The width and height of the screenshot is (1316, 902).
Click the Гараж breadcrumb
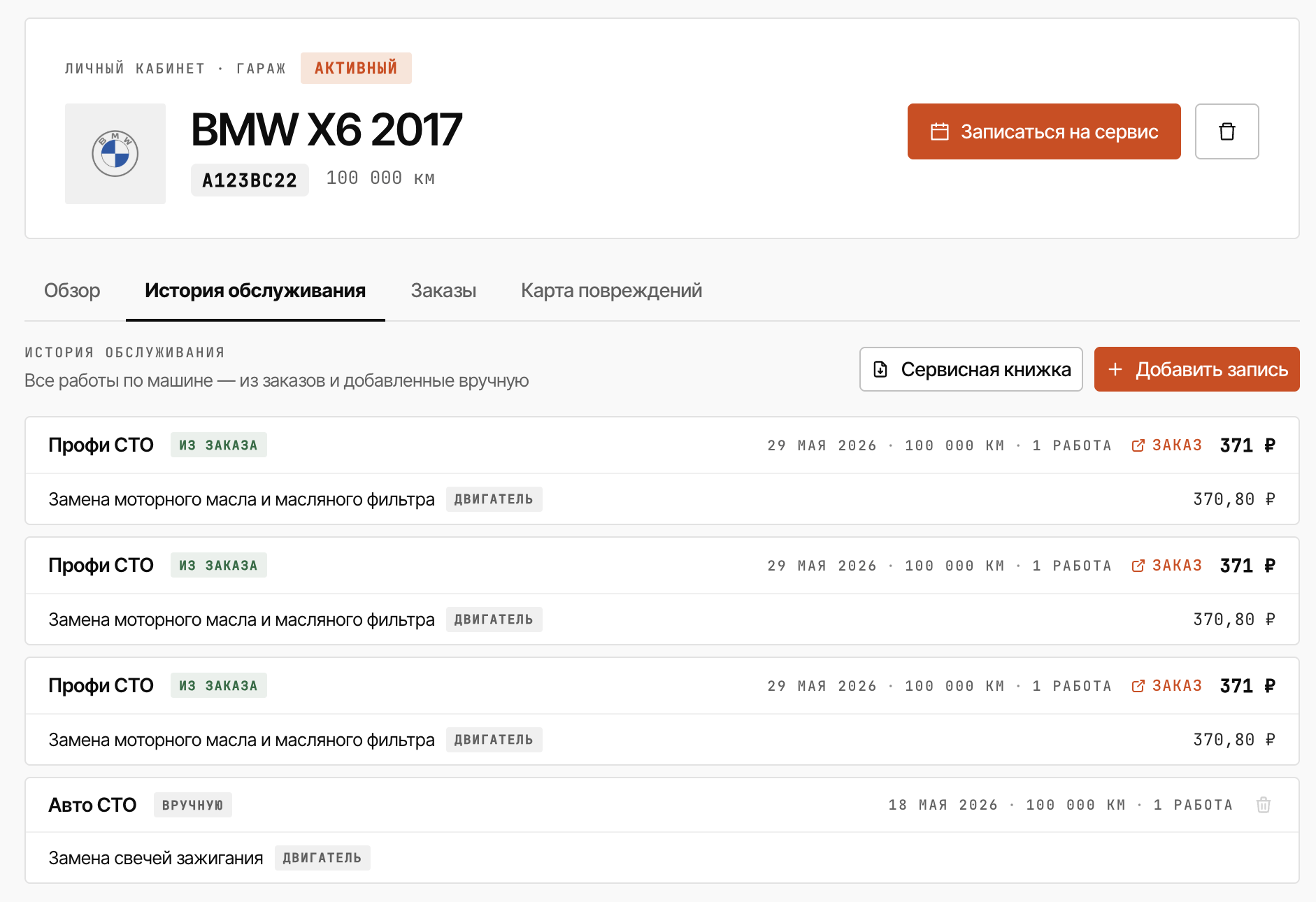coord(261,69)
